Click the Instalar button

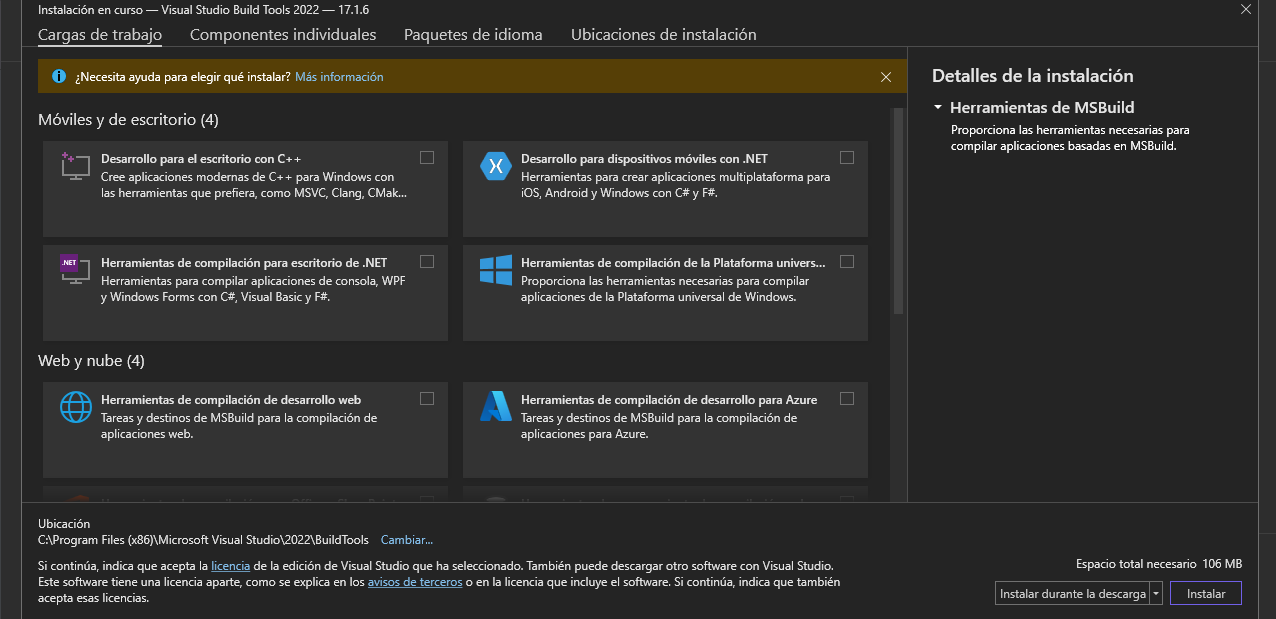click(x=1205, y=593)
